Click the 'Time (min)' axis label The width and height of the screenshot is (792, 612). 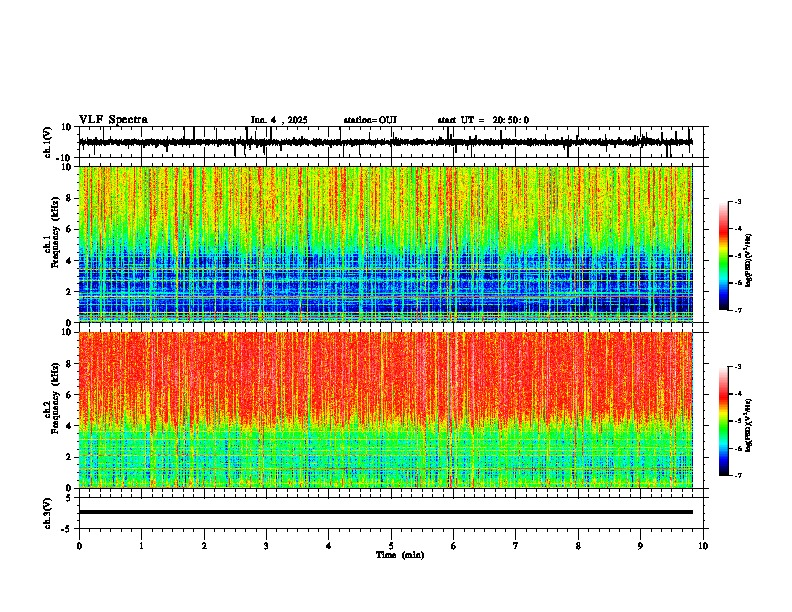[x=400, y=555]
